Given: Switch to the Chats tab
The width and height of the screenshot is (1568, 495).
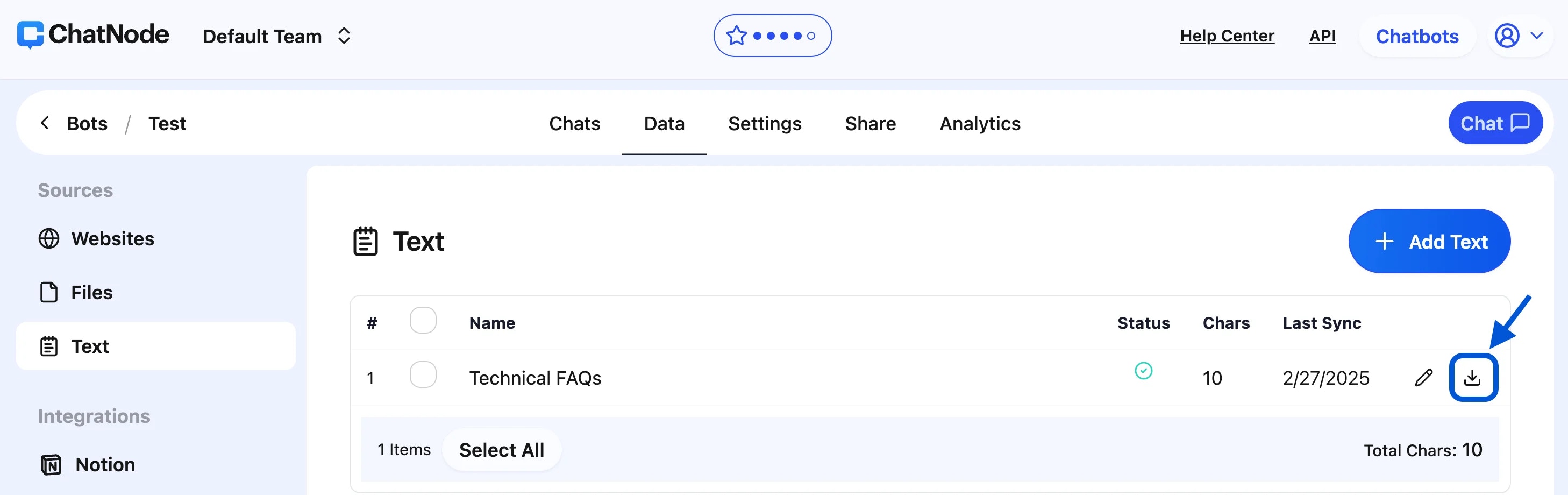Looking at the screenshot, I should coord(574,124).
